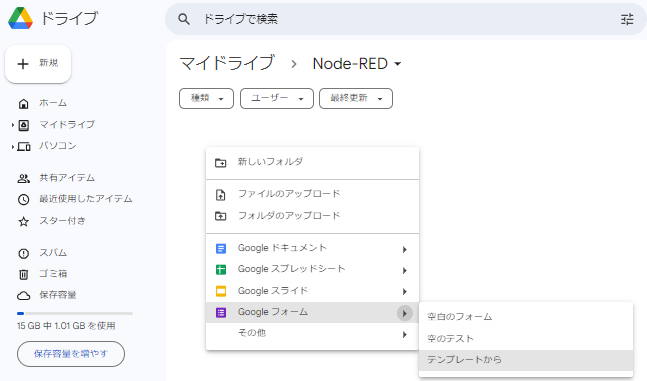Click the マイドライブ drive icon in sidebar
The image size is (647, 381).
tap(24, 125)
